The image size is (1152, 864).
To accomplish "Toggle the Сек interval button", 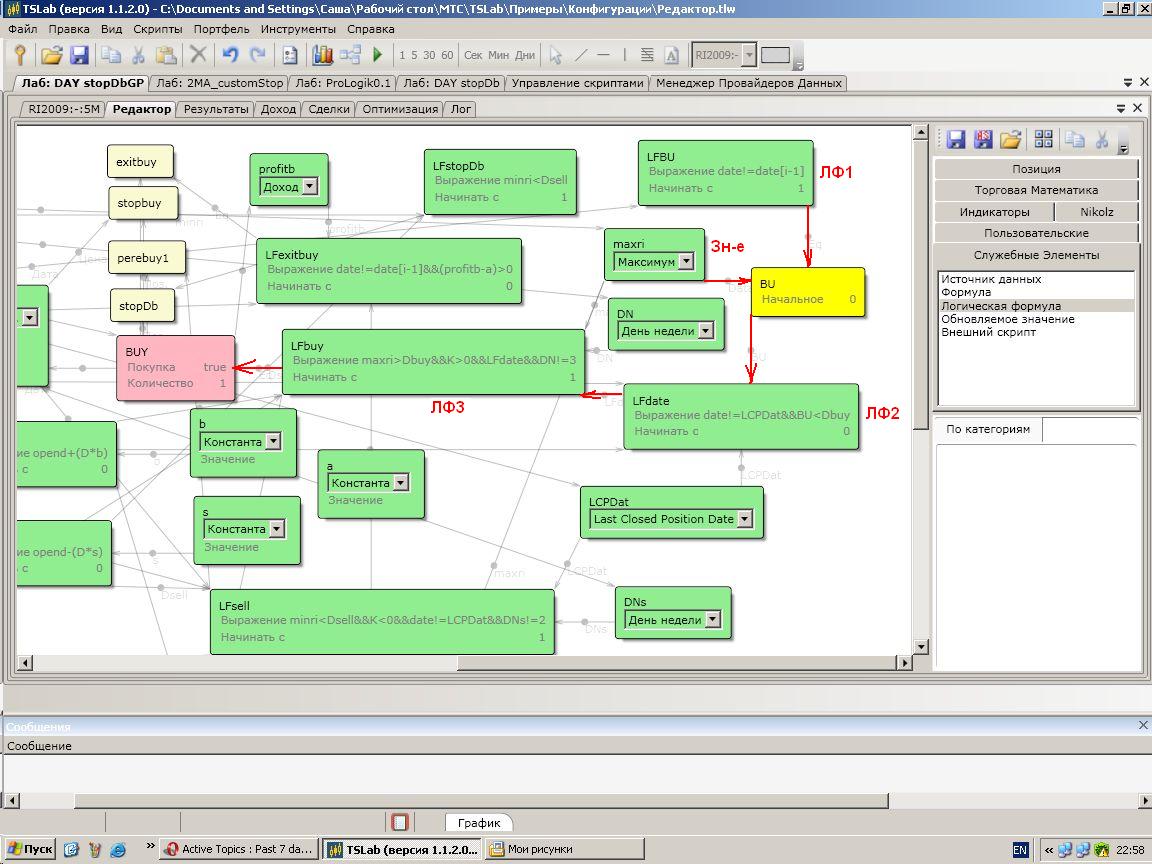I will coord(473,55).
